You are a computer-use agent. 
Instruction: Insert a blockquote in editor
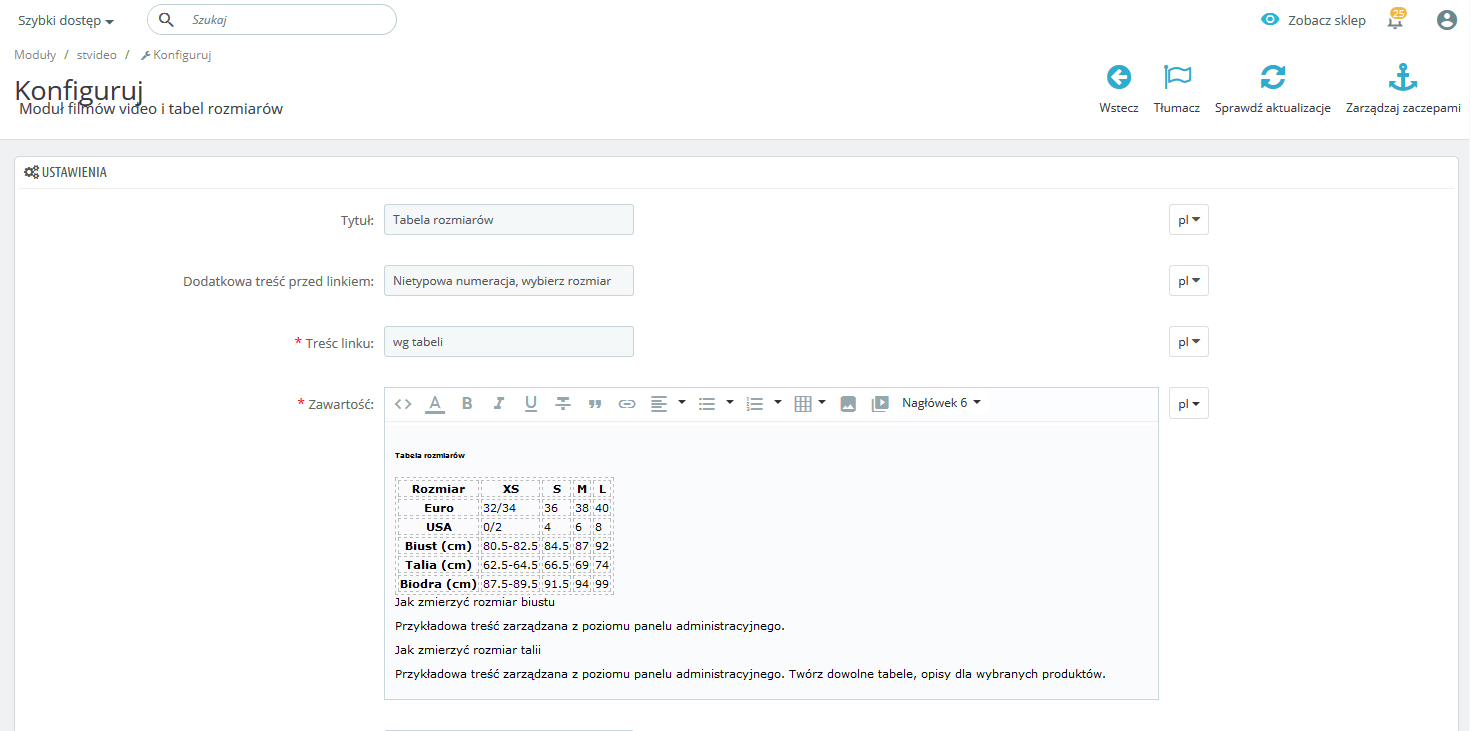point(595,404)
